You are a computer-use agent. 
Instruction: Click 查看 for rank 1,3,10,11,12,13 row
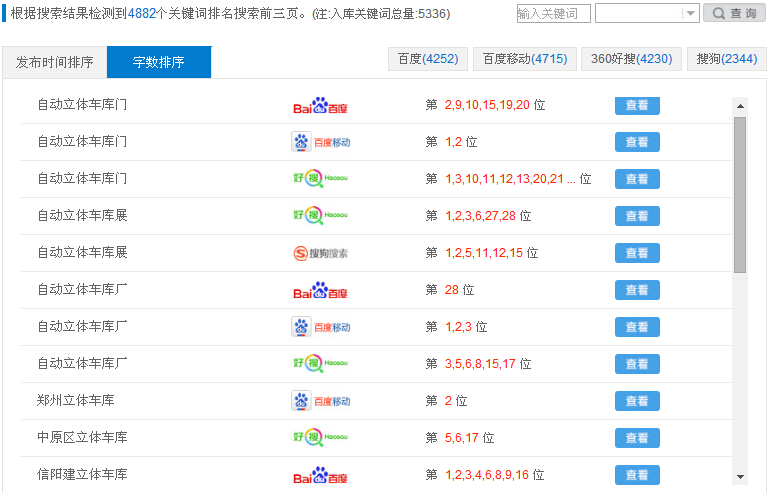click(637, 179)
